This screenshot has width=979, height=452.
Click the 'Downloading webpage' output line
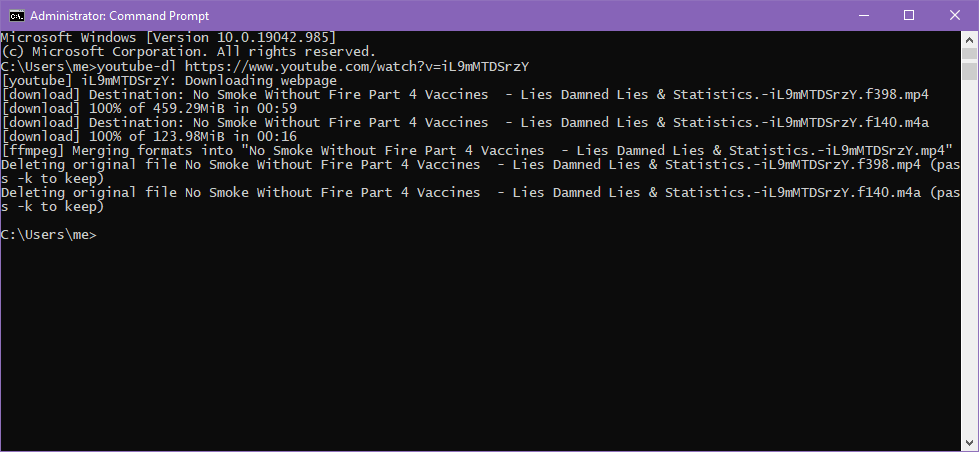[169, 81]
